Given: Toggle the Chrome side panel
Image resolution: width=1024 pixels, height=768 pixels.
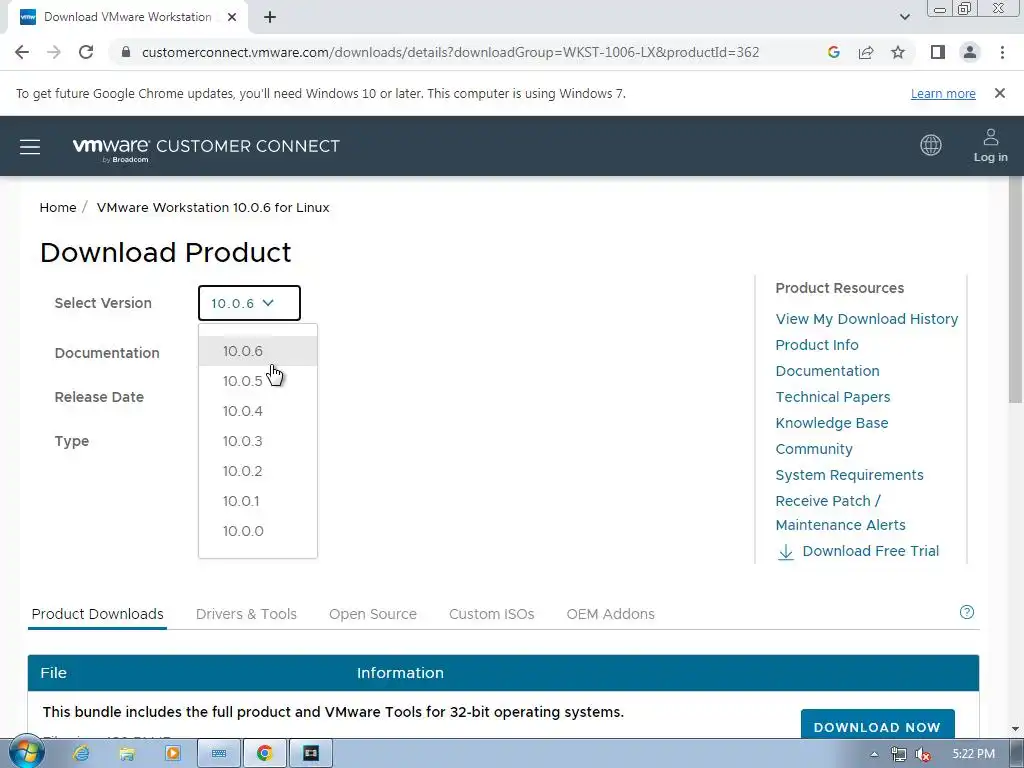Looking at the screenshot, I should click(938, 52).
